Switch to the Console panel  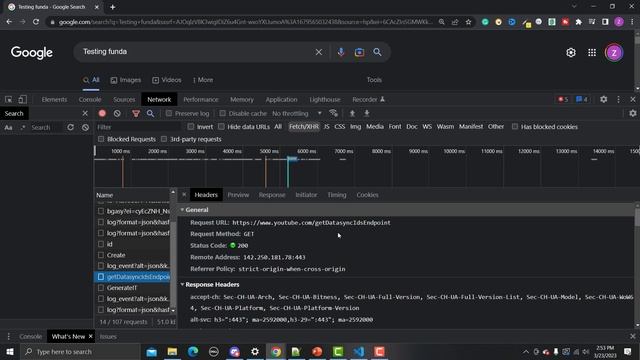(90, 99)
